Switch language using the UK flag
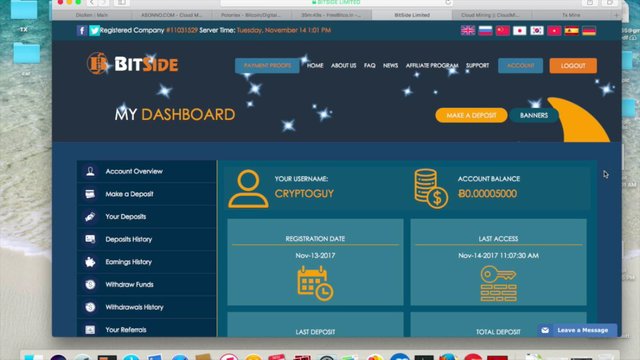This screenshot has height=360, width=640. [468, 31]
